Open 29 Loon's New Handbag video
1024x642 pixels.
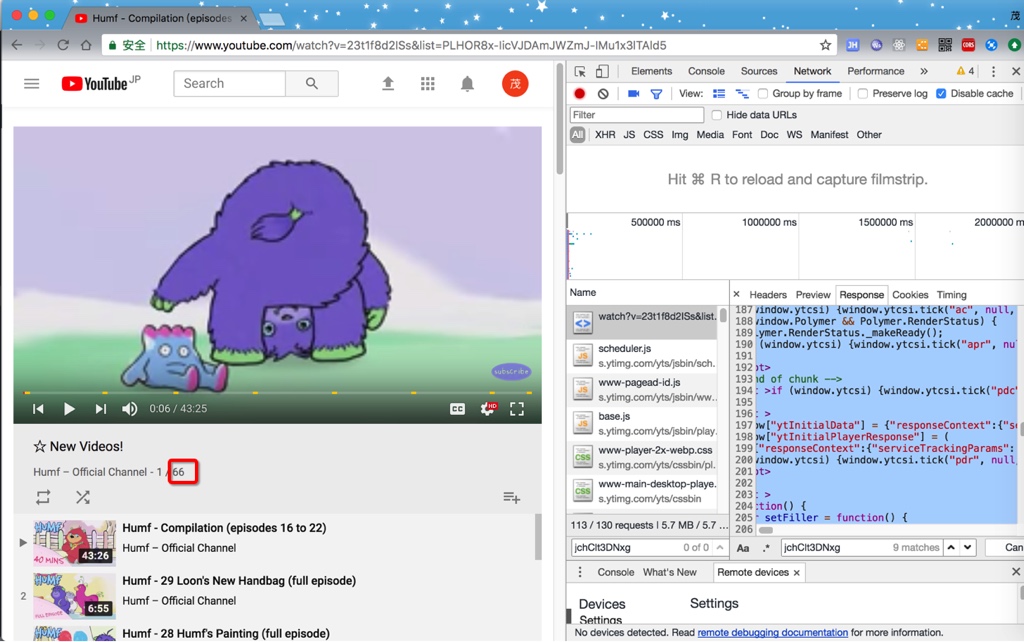pyautogui.click(x=240, y=581)
